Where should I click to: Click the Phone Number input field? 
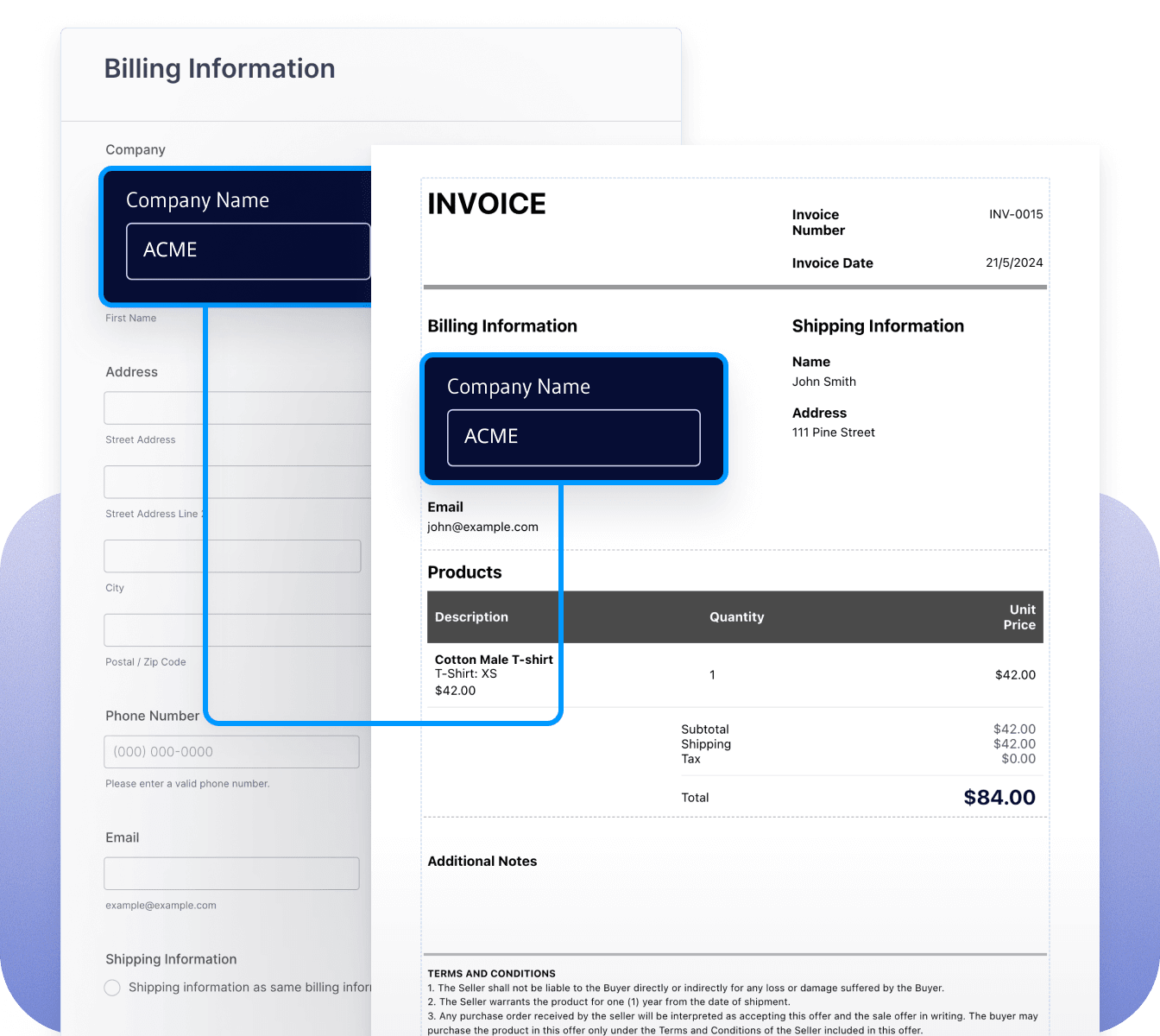point(231,751)
